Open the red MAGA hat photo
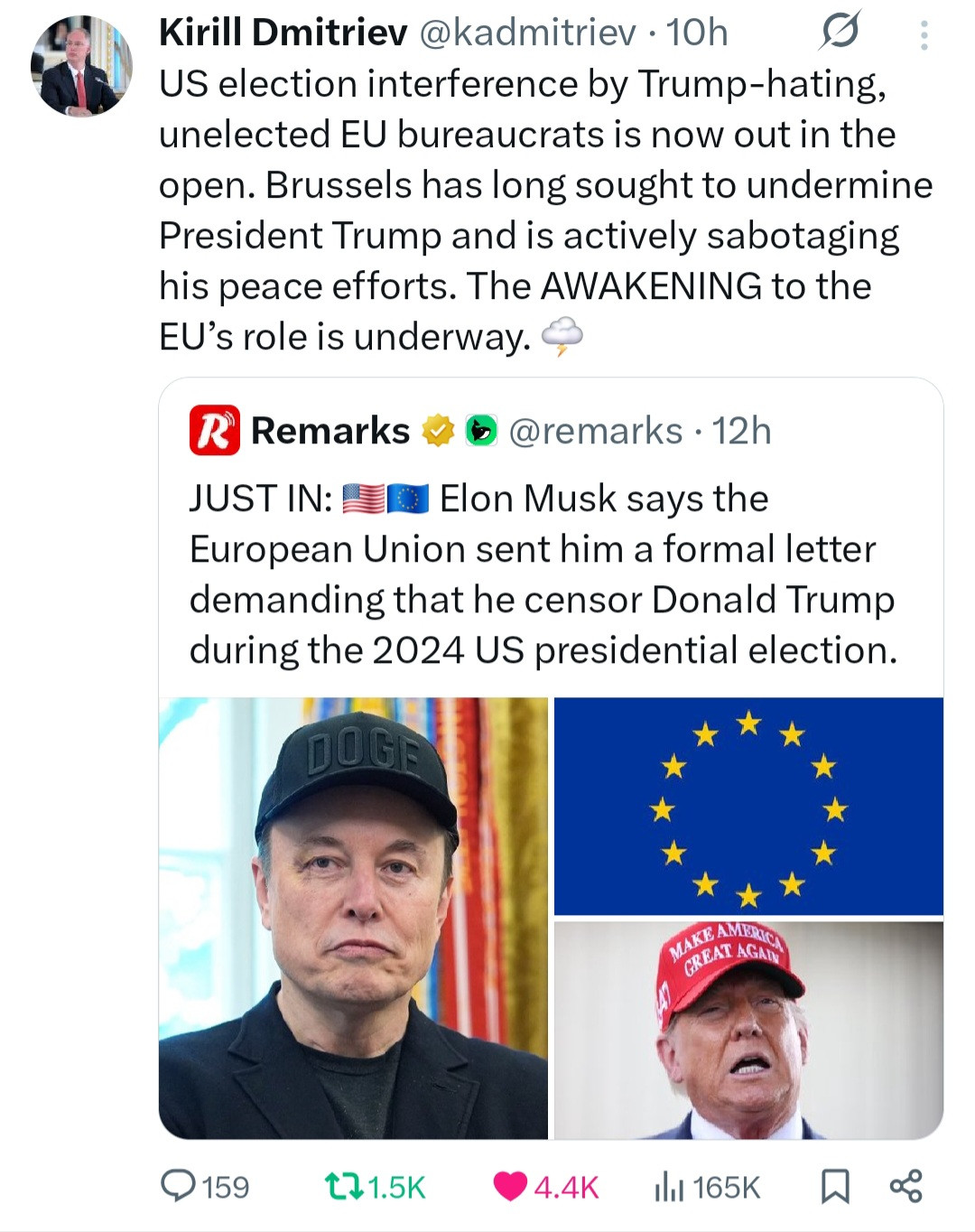975x1232 pixels. tap(748, 1030)
